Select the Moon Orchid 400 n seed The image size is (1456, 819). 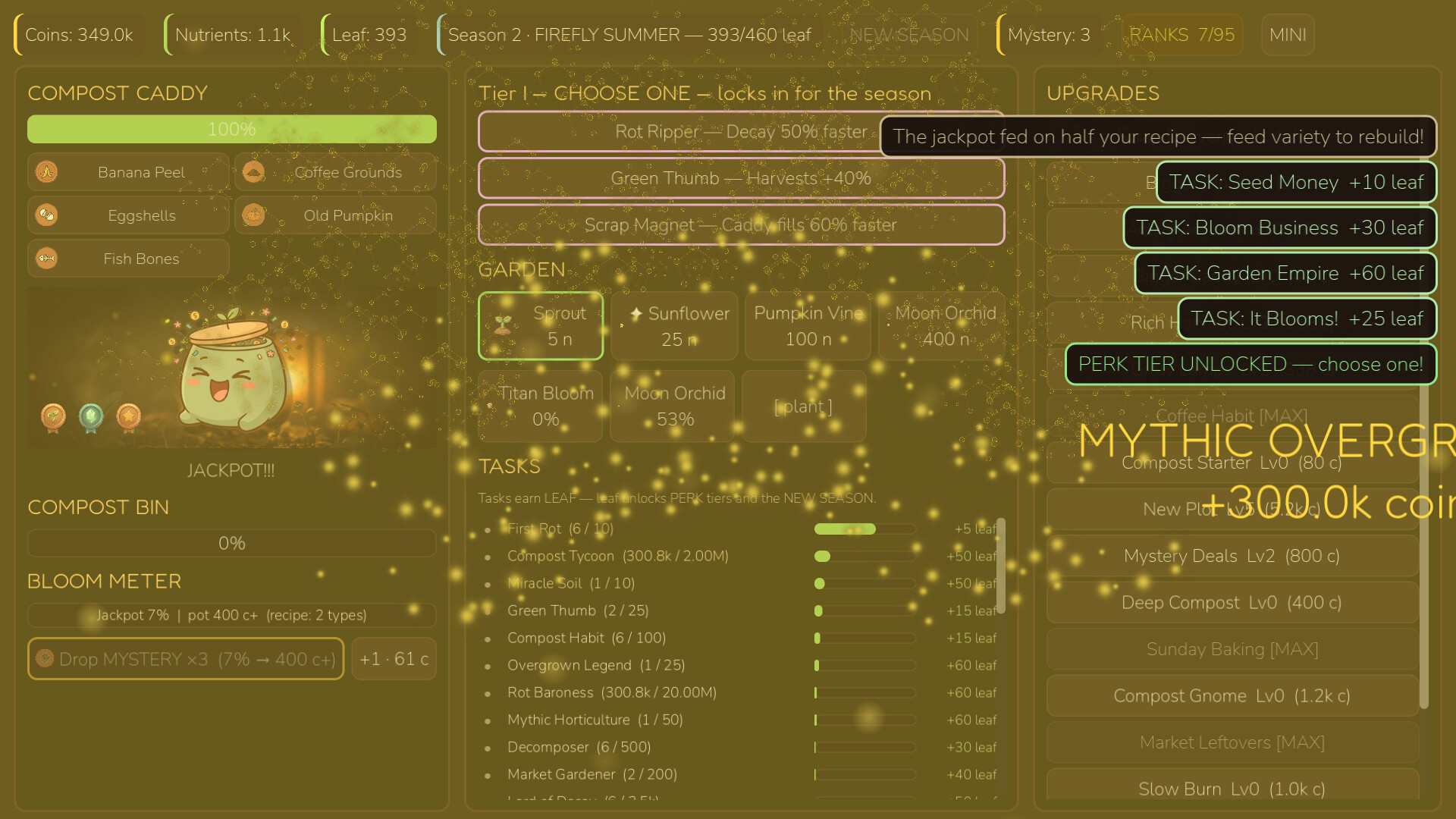coord(942,326)
